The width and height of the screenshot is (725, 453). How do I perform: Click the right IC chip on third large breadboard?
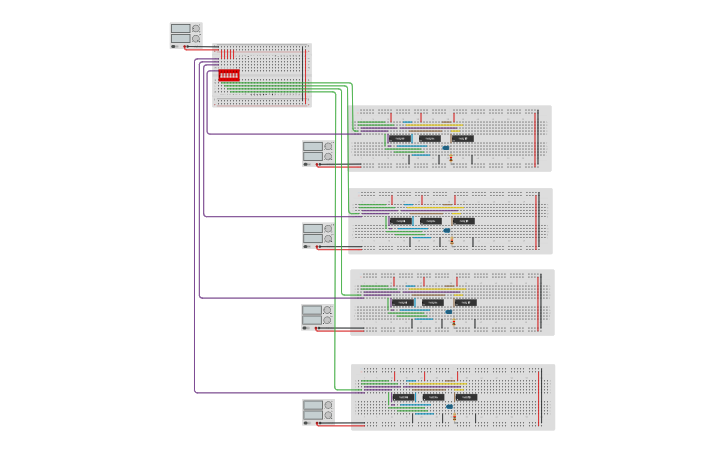tap(464, 302)
